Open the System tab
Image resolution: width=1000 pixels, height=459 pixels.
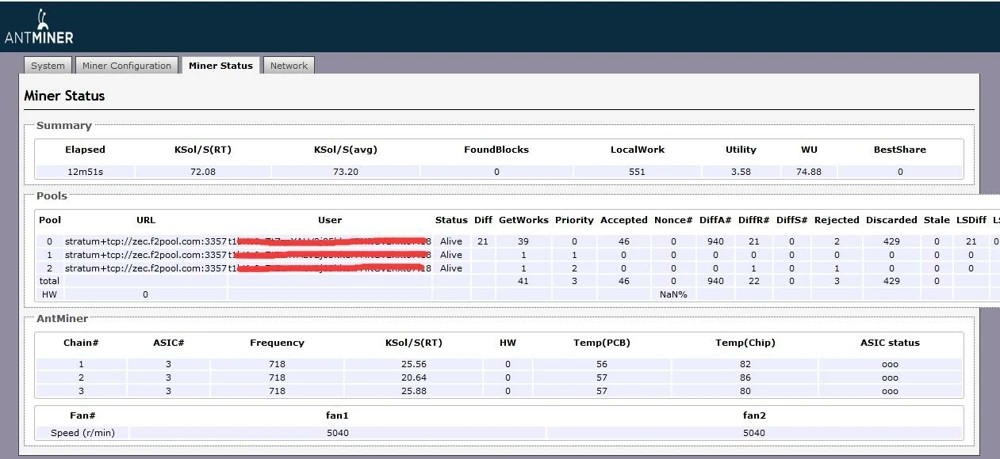coord(48,66)
